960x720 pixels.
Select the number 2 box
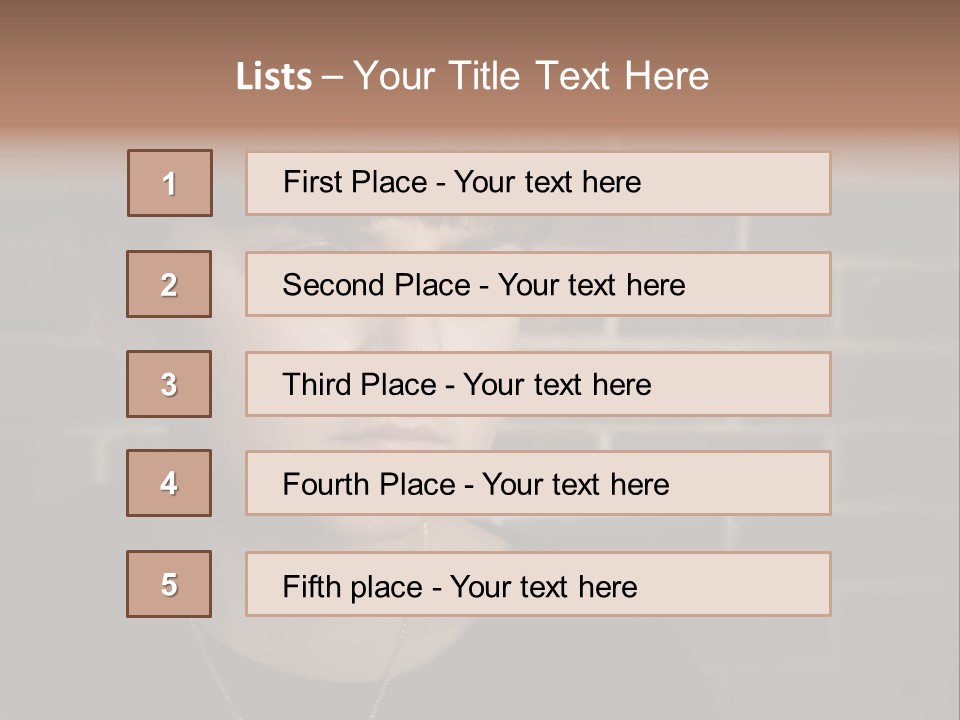(x=169, y=284)
